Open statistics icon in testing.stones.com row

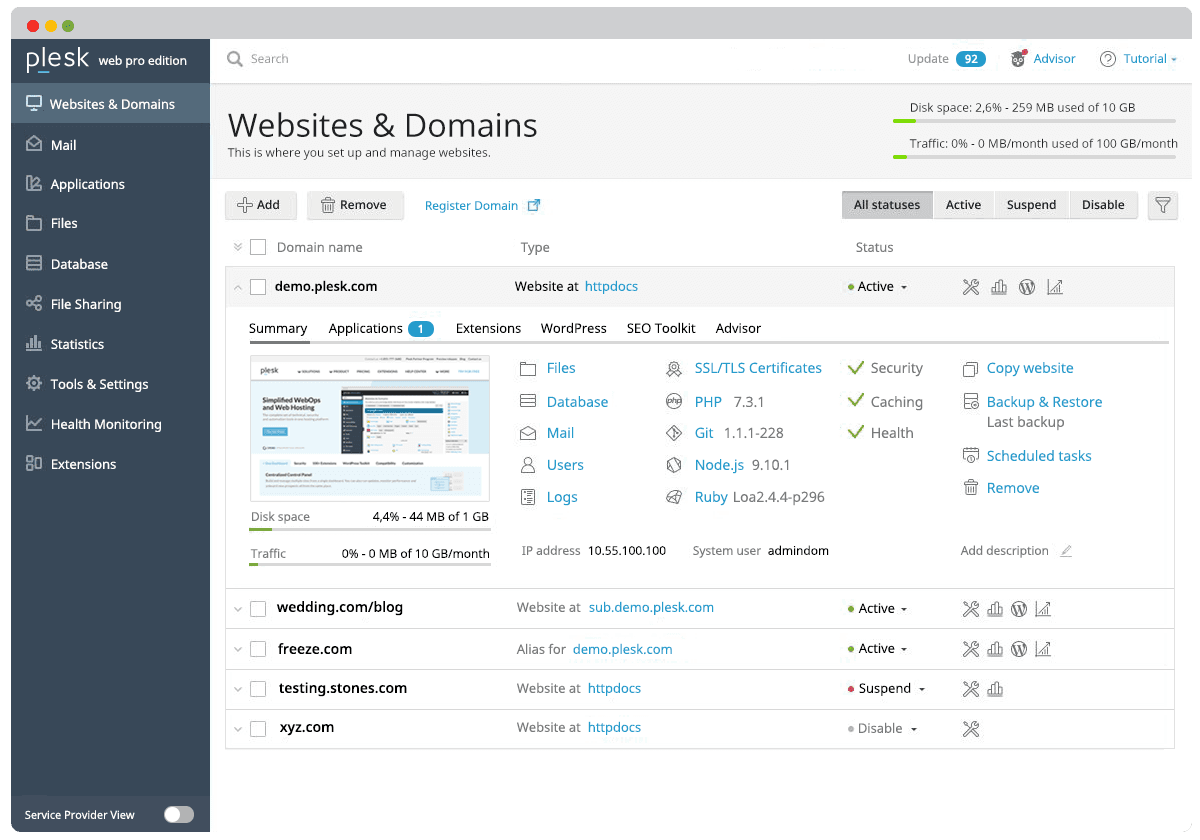(x=995, y=689)
